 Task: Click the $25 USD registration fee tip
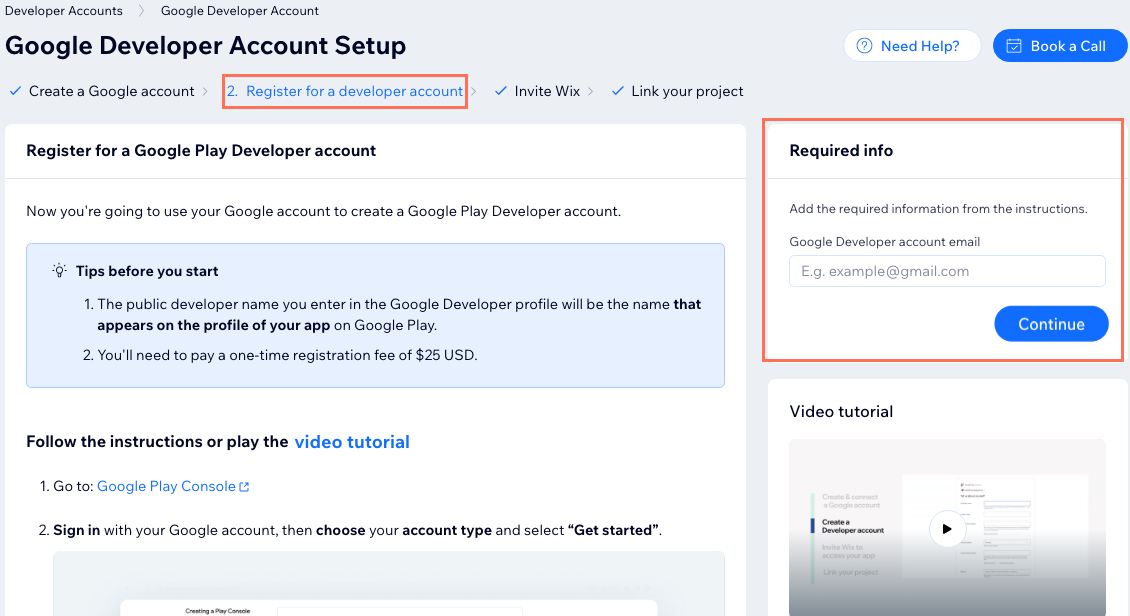pyautogui.click(x=287, y=355)
